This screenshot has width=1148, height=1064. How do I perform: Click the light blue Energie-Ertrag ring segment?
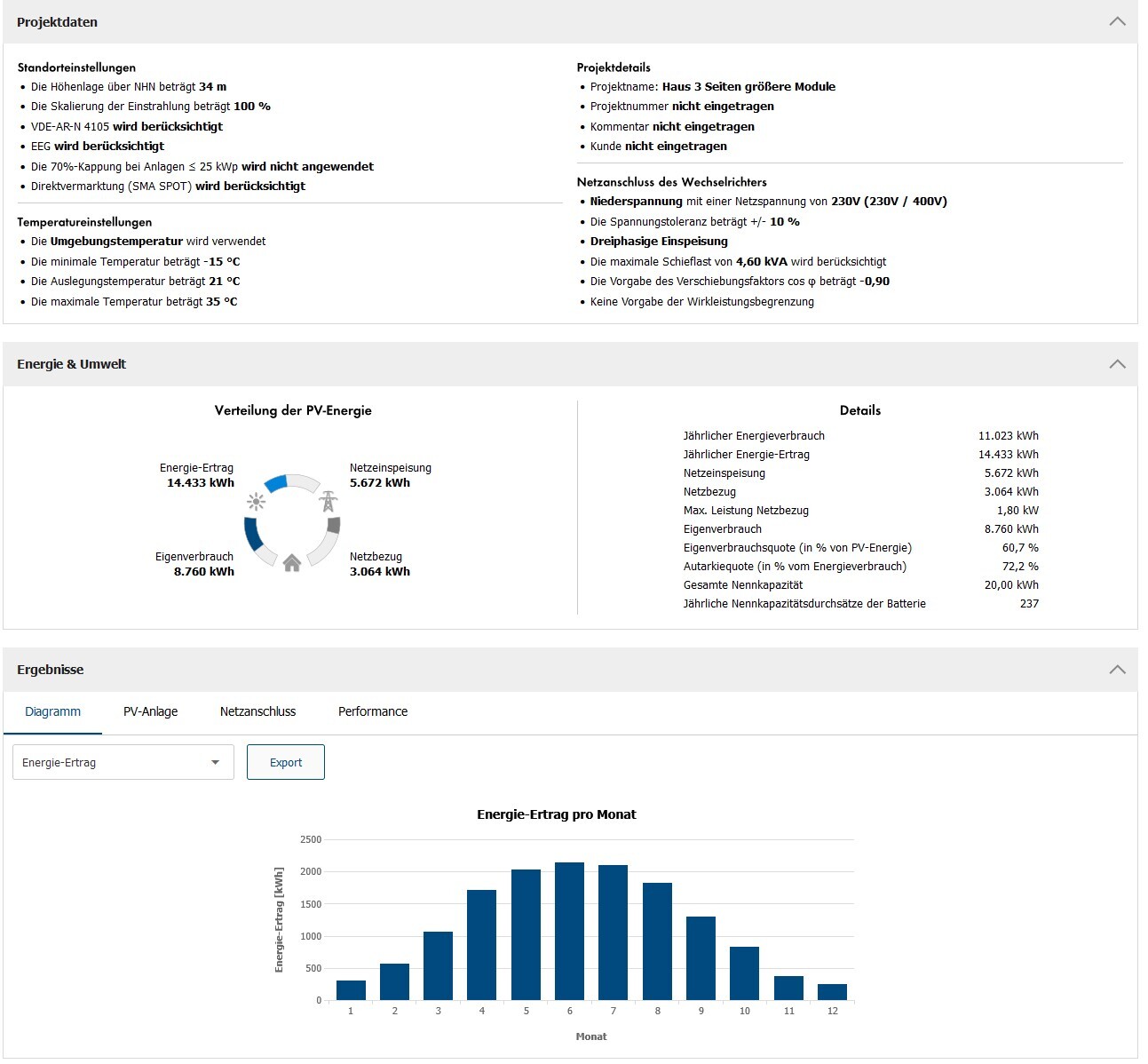(276, 483)
